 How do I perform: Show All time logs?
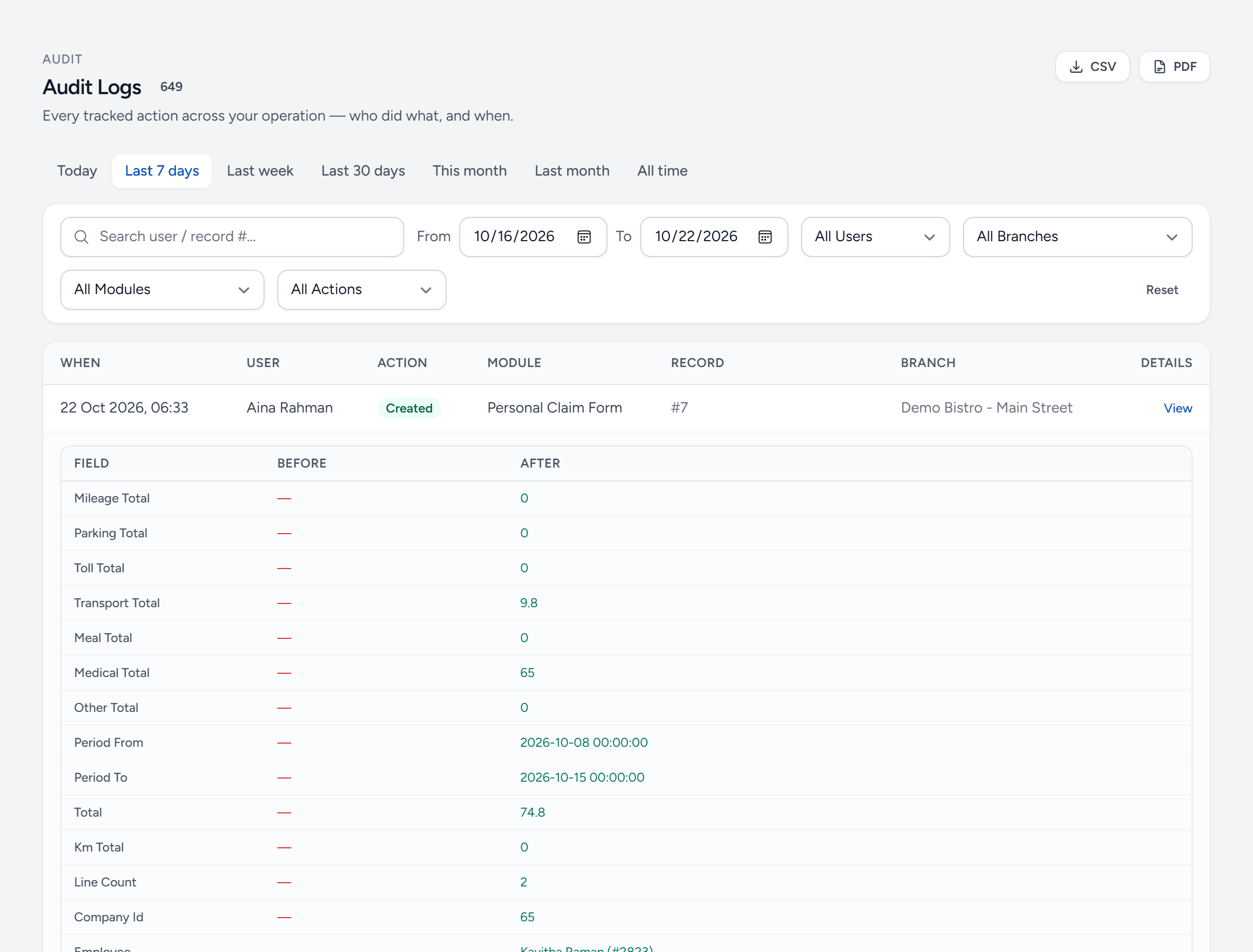pyautogui.click(x=662, y=170)
